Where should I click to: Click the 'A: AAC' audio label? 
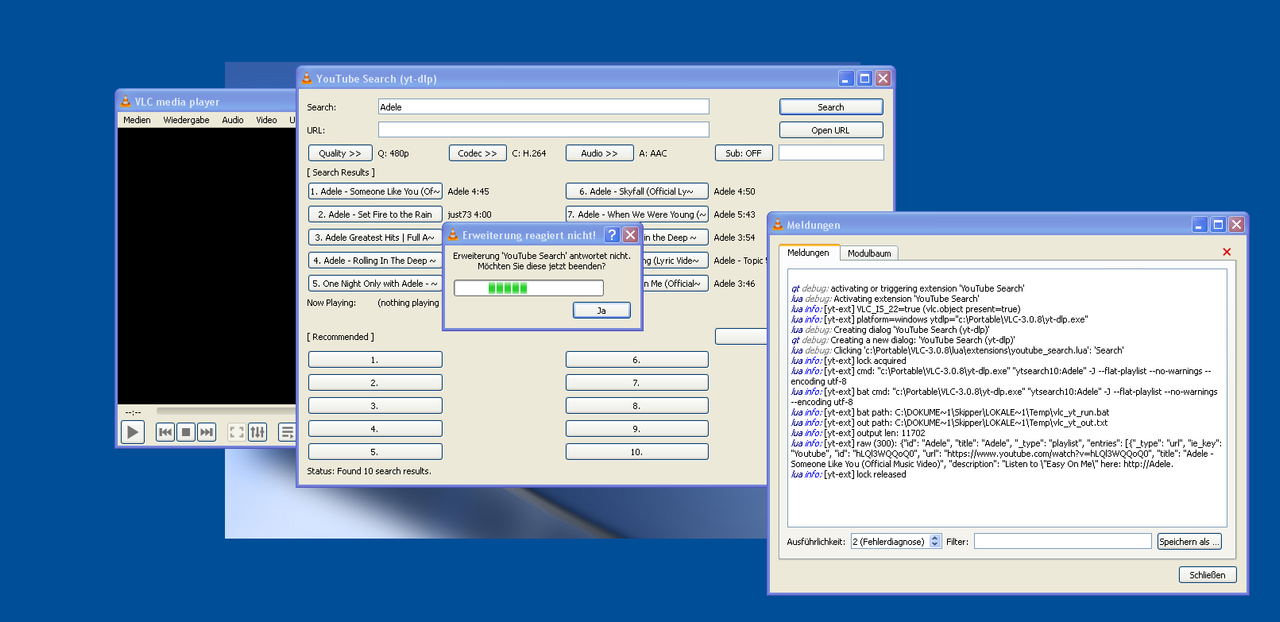[653, 153]
